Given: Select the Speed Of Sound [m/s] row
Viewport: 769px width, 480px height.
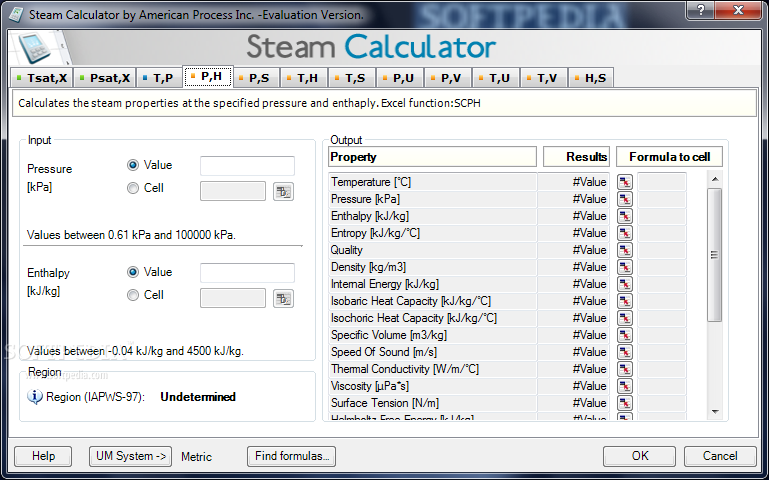Looking at the screenshot, I should pyautogui.click(x=433, y=352).
